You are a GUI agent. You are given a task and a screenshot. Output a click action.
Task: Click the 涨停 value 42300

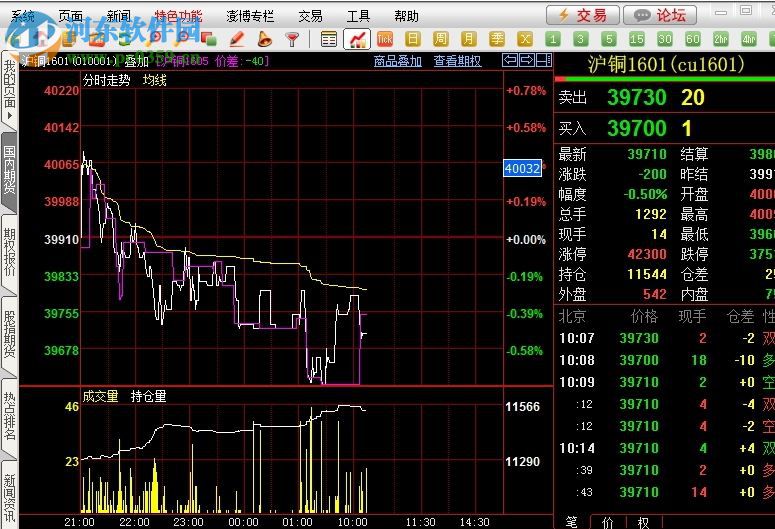point(647,254)
